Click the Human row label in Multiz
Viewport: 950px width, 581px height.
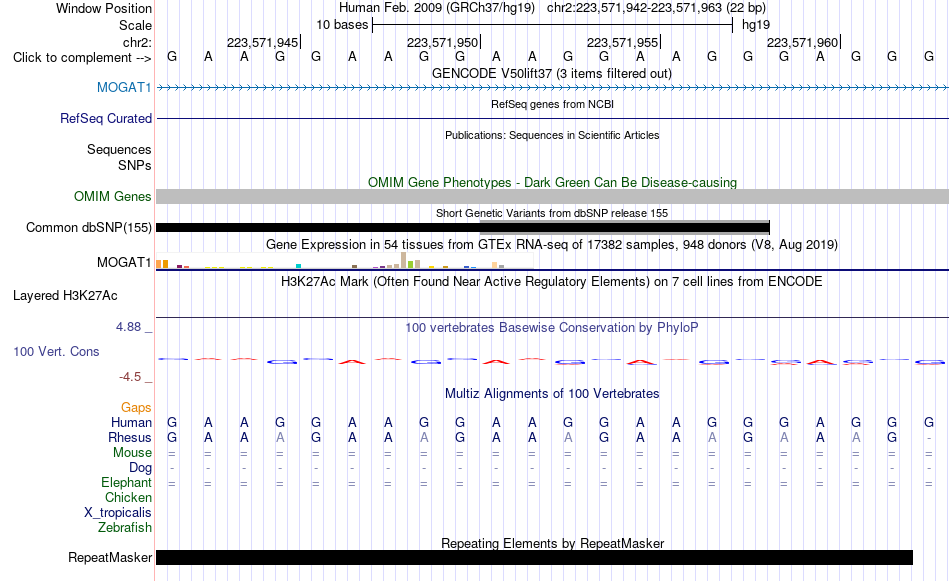pos(131,422)
